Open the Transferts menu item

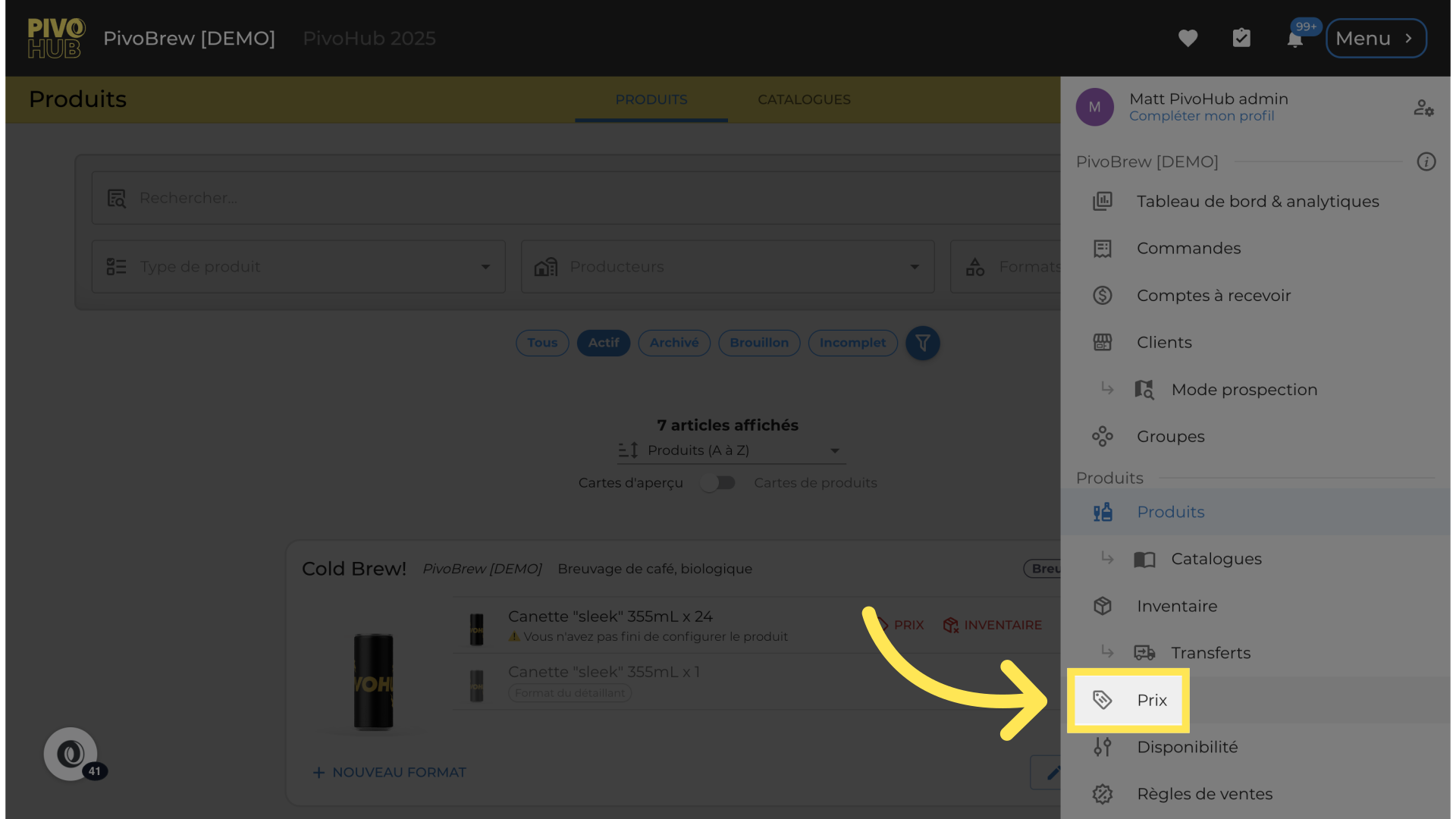1255,653
